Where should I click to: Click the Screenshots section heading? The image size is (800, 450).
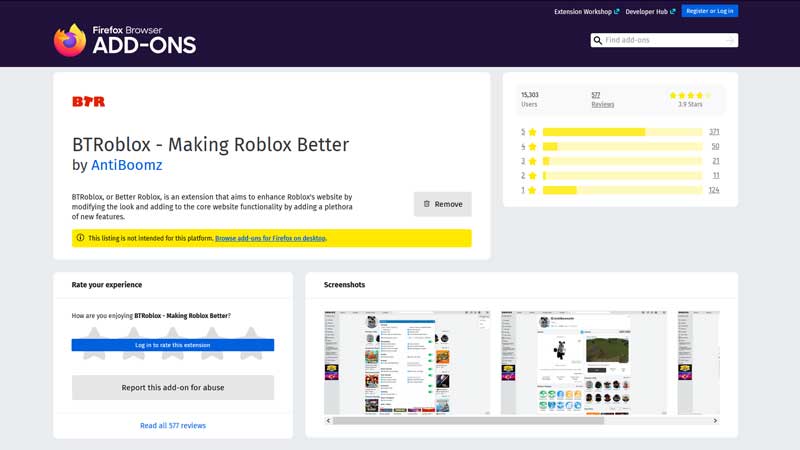344,285
